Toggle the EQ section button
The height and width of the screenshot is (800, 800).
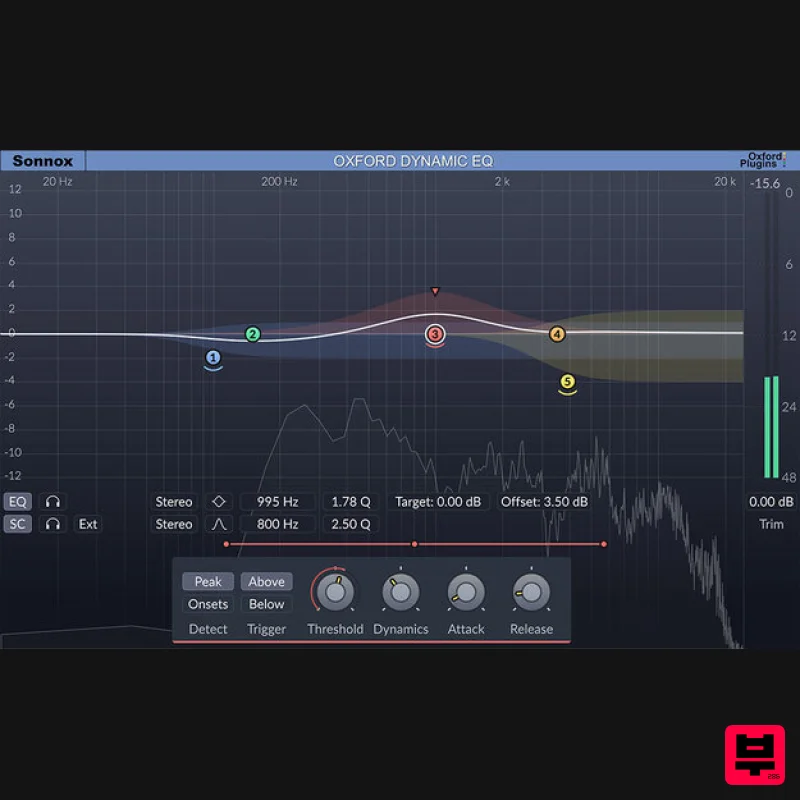(x=17, y=501)
